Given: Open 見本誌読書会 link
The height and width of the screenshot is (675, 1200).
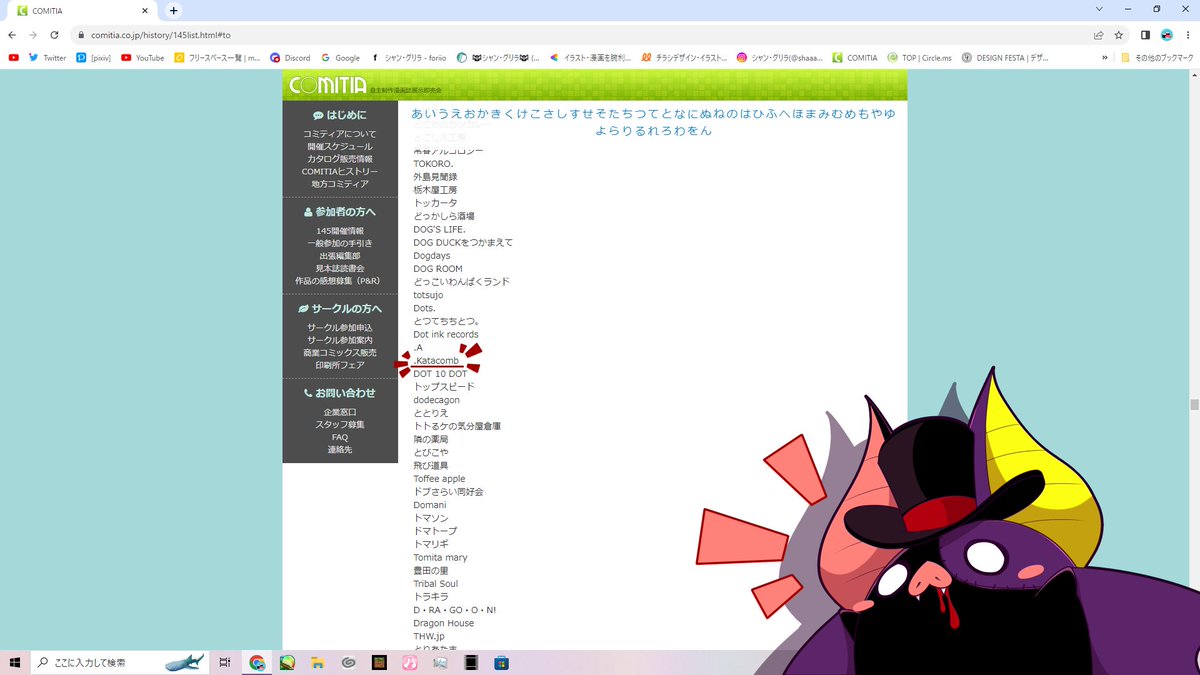Looking at the screenshot, I should tap(340, 269).
